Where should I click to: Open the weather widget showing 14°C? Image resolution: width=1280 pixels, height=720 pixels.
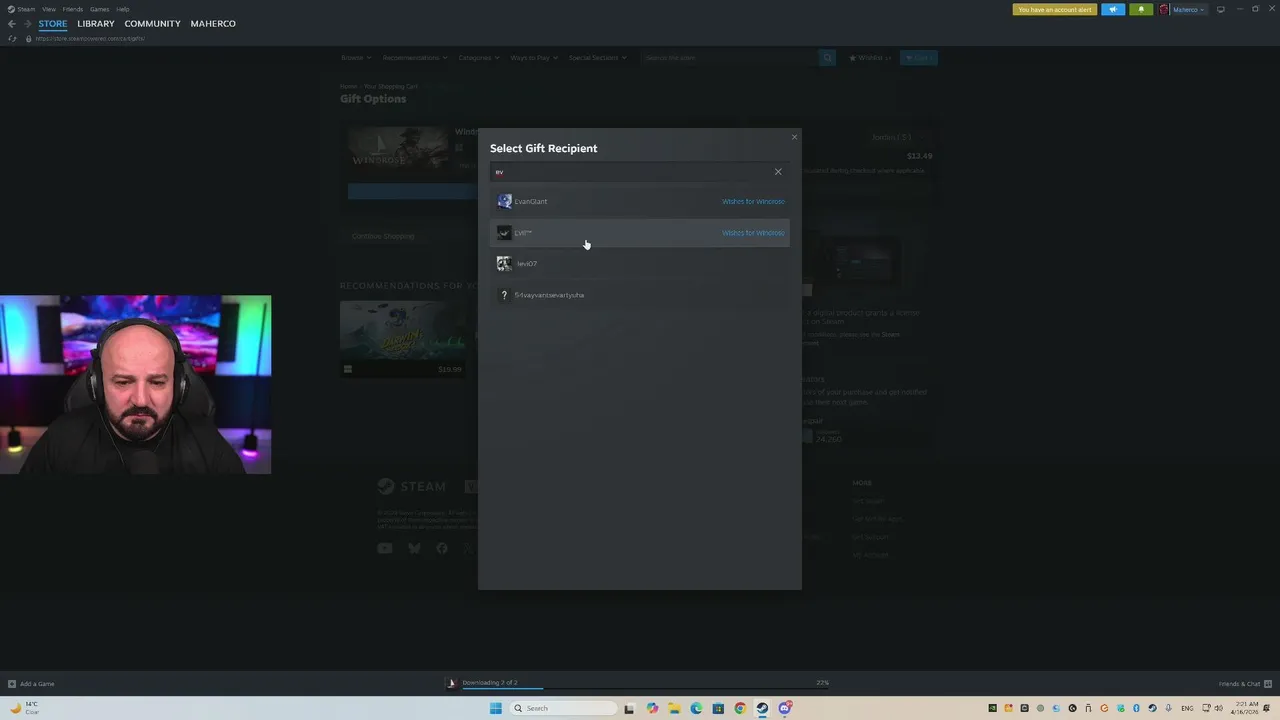[x=25, y=708]
